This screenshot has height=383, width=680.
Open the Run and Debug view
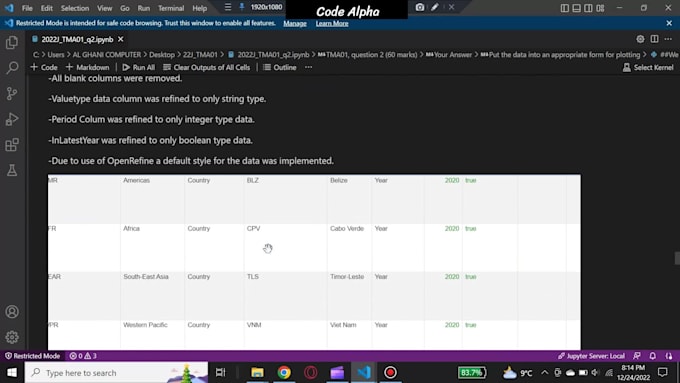pyautogui.click(x=12, y=119)
